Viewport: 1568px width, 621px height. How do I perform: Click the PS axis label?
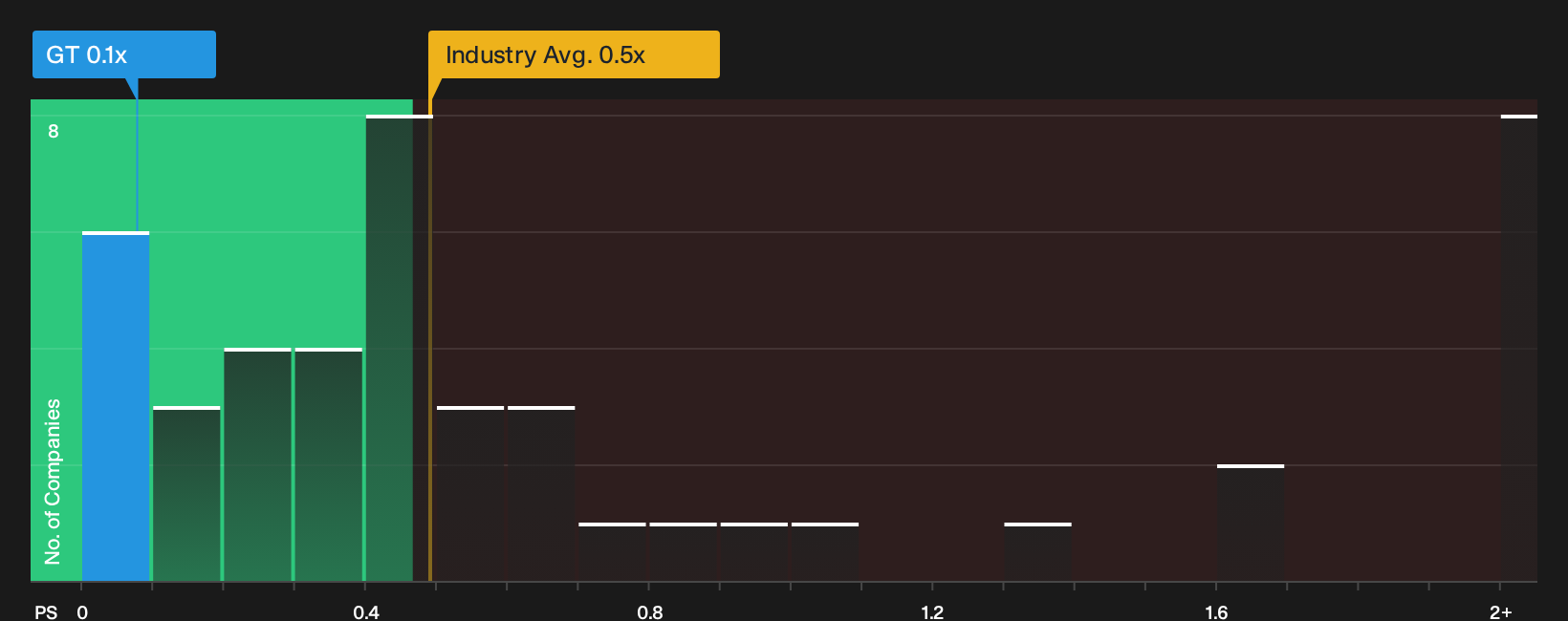point(46,611)
